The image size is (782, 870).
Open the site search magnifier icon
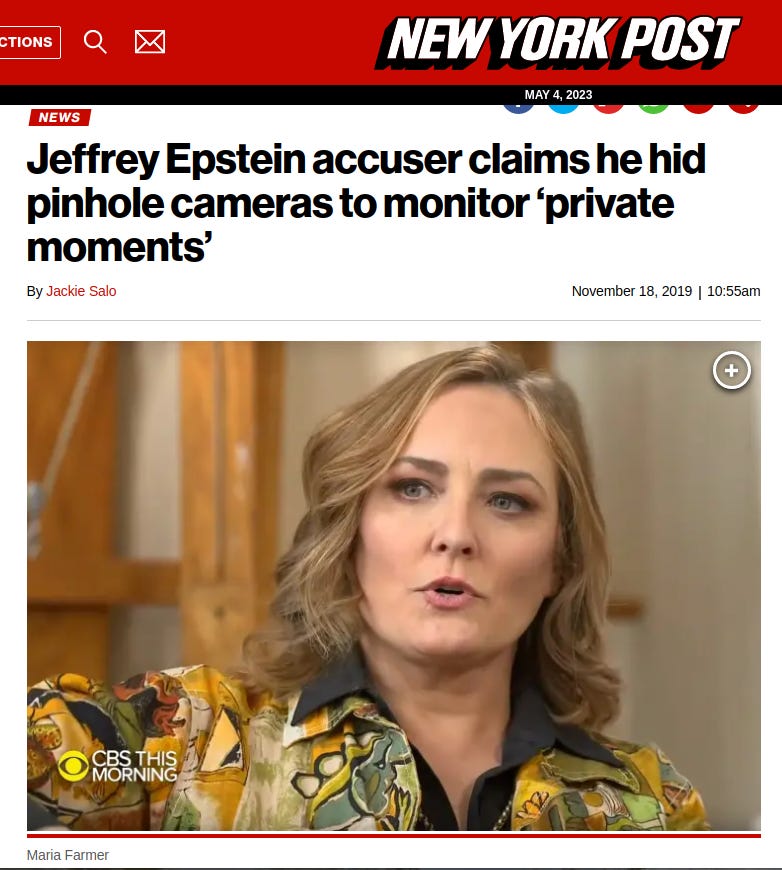(x=95, y=42)
